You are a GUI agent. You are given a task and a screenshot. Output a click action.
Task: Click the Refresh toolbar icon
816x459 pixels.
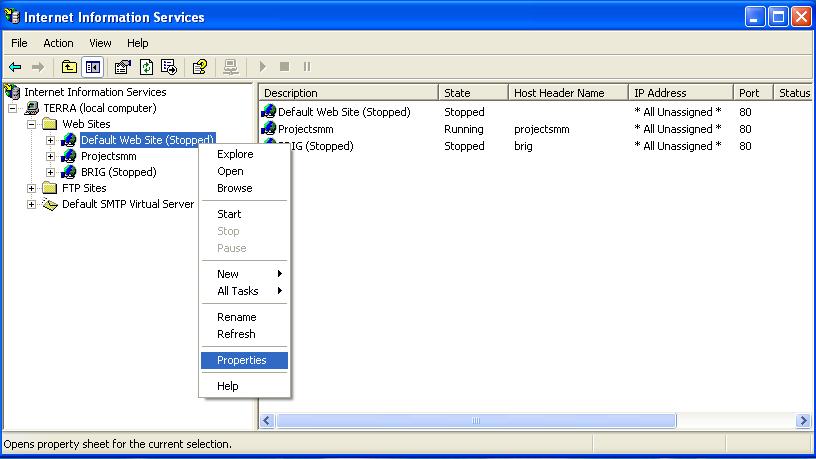tap(147, 67)
